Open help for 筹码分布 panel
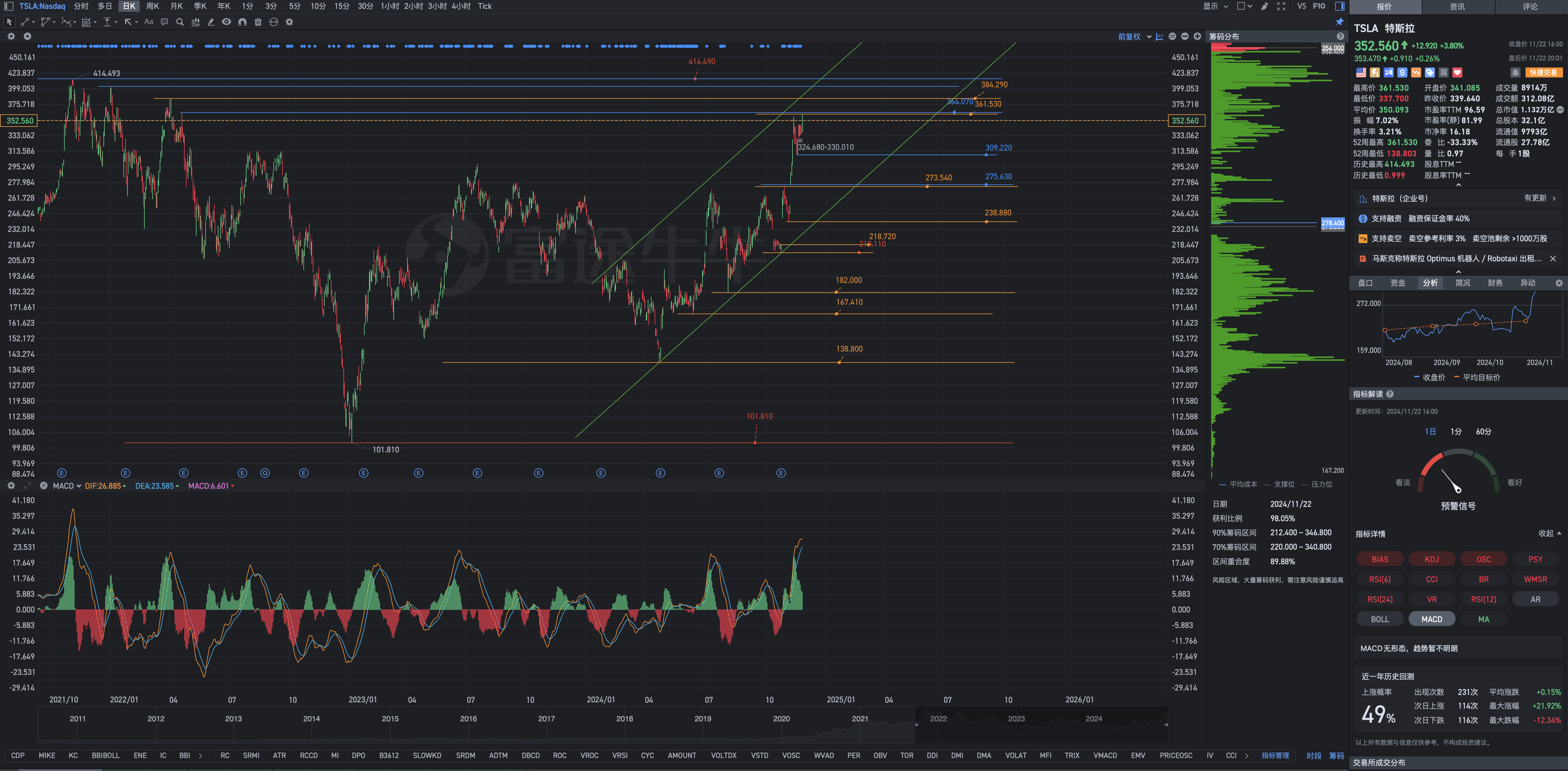 tap(1340, 37)
